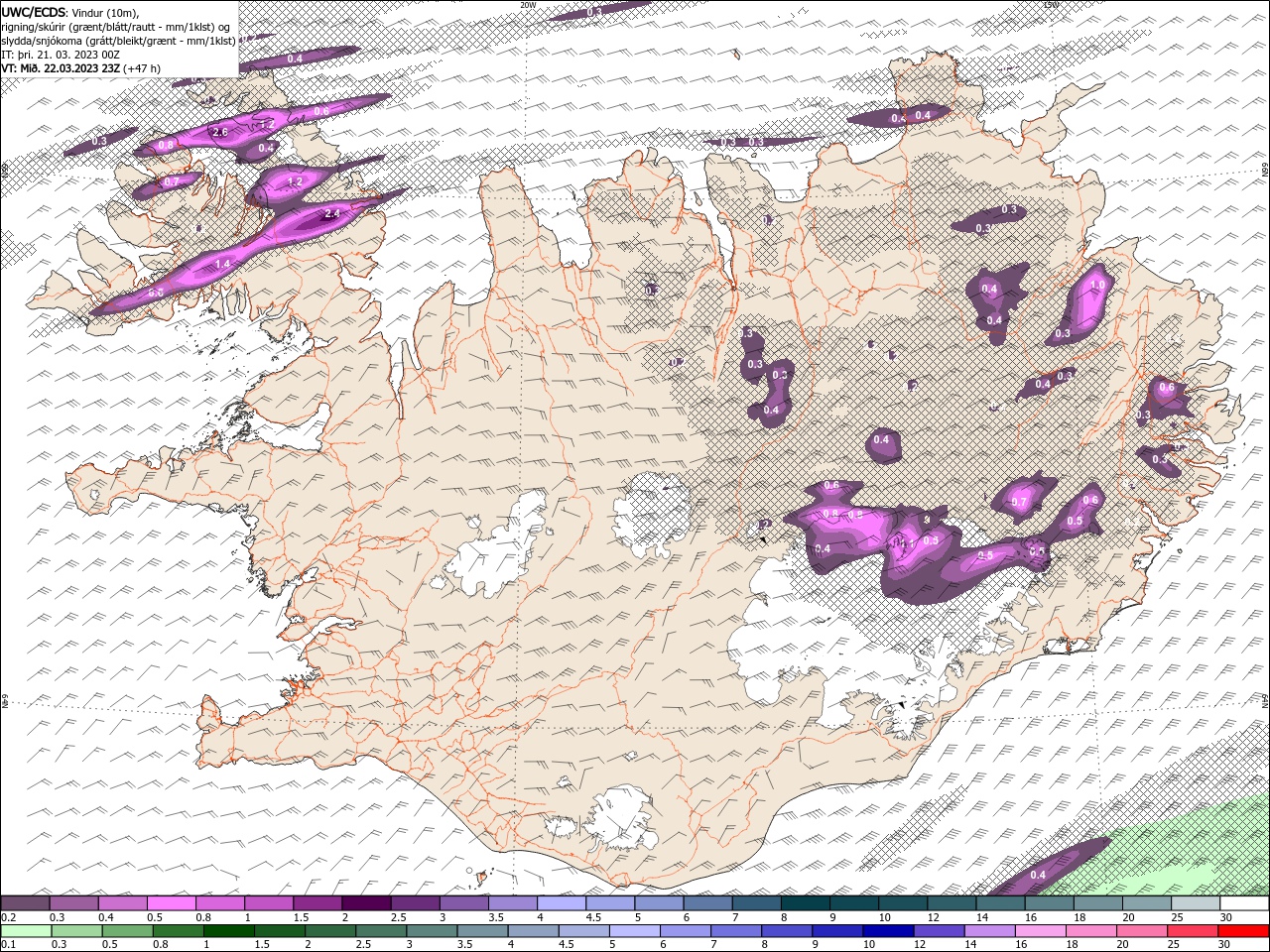This screenshot has height=952, width=1270.
Task: Click the 0.4 value in the offshore southeast snow band
Action: pyautogui.click(x=1038, y=875)
